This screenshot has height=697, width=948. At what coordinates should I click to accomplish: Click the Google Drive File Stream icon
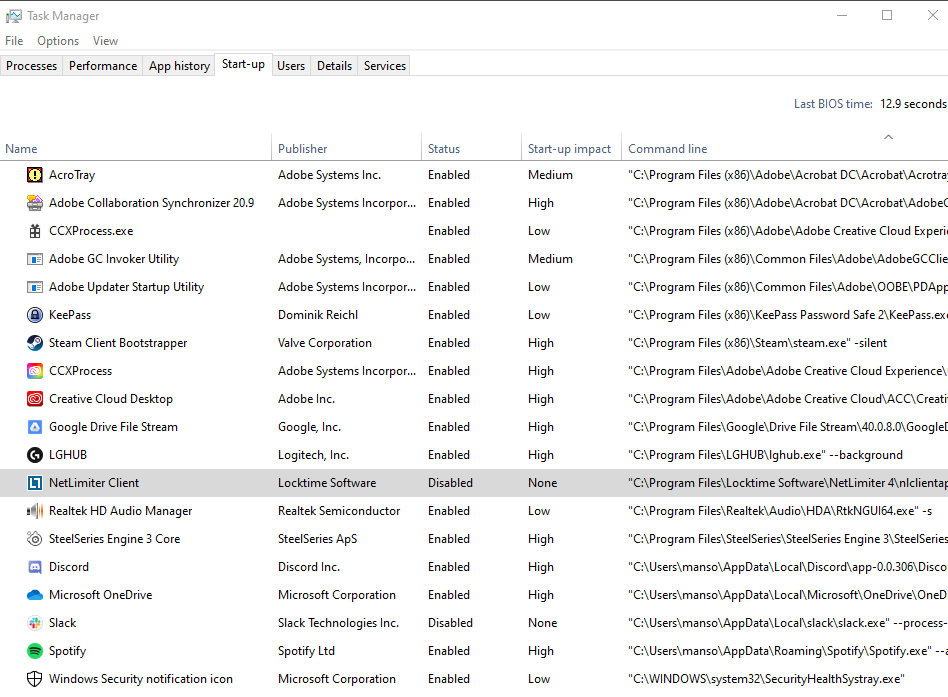coord(35,427)
